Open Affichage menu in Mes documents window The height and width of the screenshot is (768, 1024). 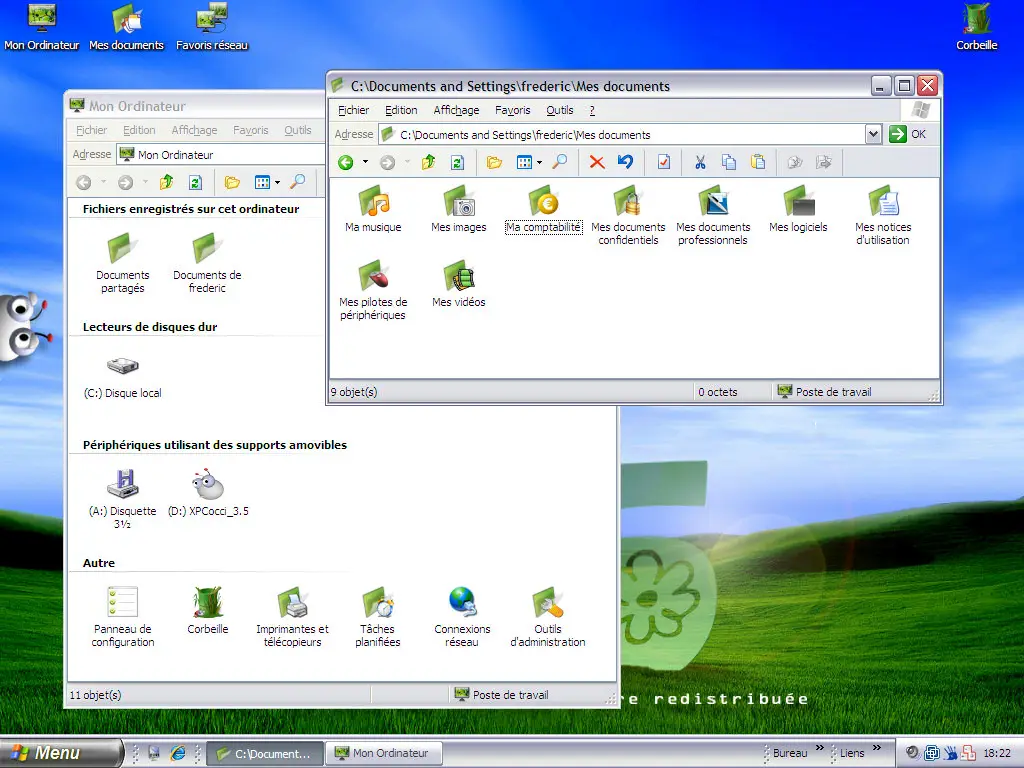(456, 110)
